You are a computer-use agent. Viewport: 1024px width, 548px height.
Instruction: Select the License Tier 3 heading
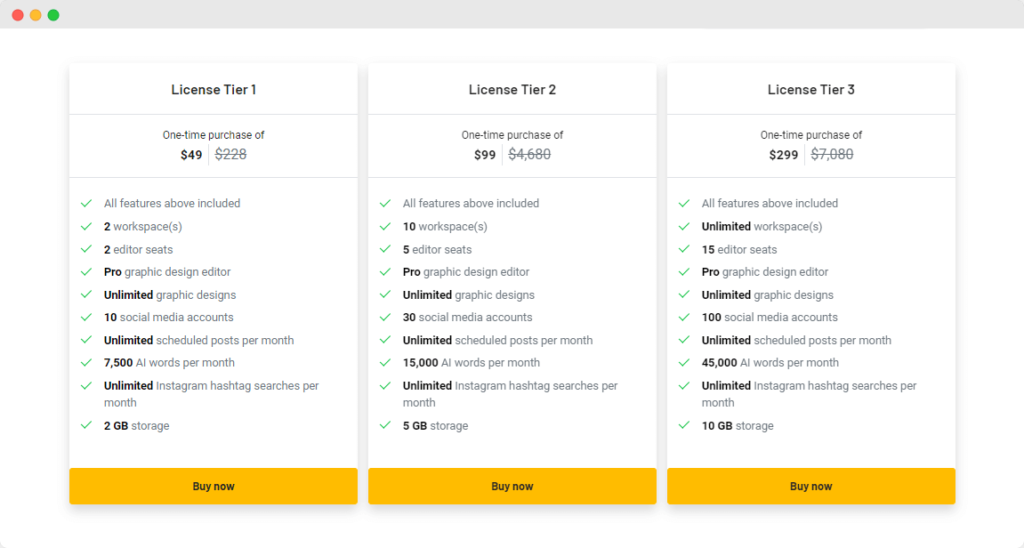click(x=811, y=89)
